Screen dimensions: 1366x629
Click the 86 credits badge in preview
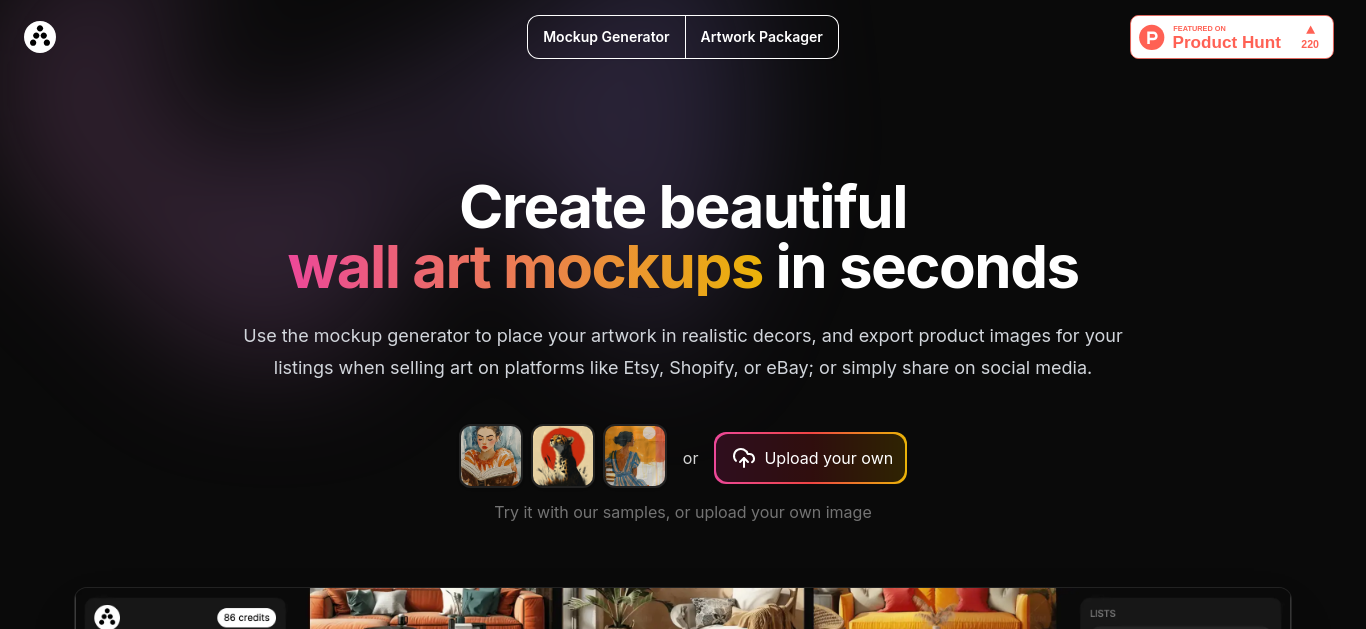[x=247, y=618]
